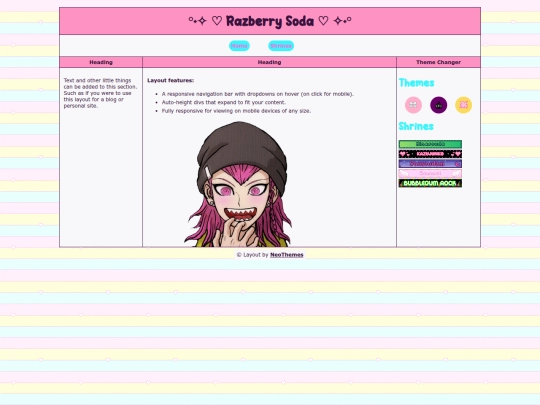The width and height of the screenshot is (540, 405).
Task: Select the 'Auto-height divs' bullet text
Action: click(x=224, y=102)
